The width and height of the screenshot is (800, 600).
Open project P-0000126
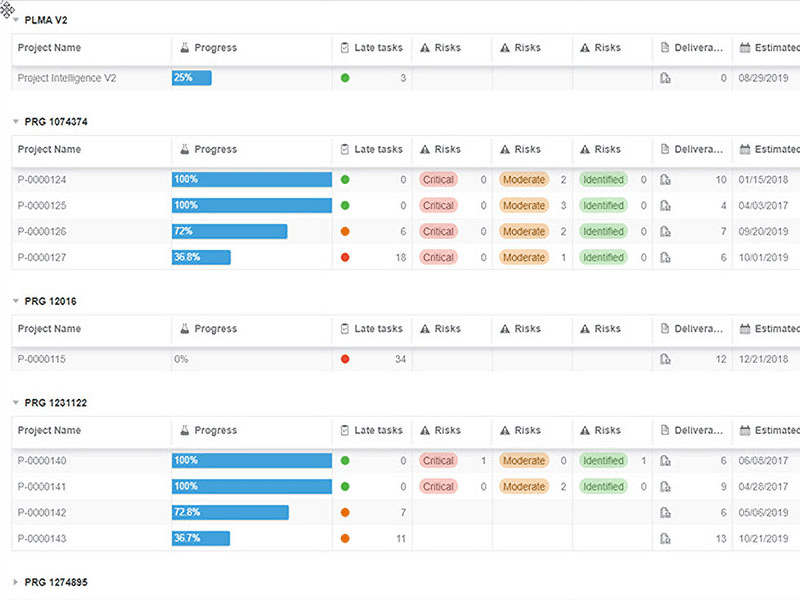(x=43, y=231)
